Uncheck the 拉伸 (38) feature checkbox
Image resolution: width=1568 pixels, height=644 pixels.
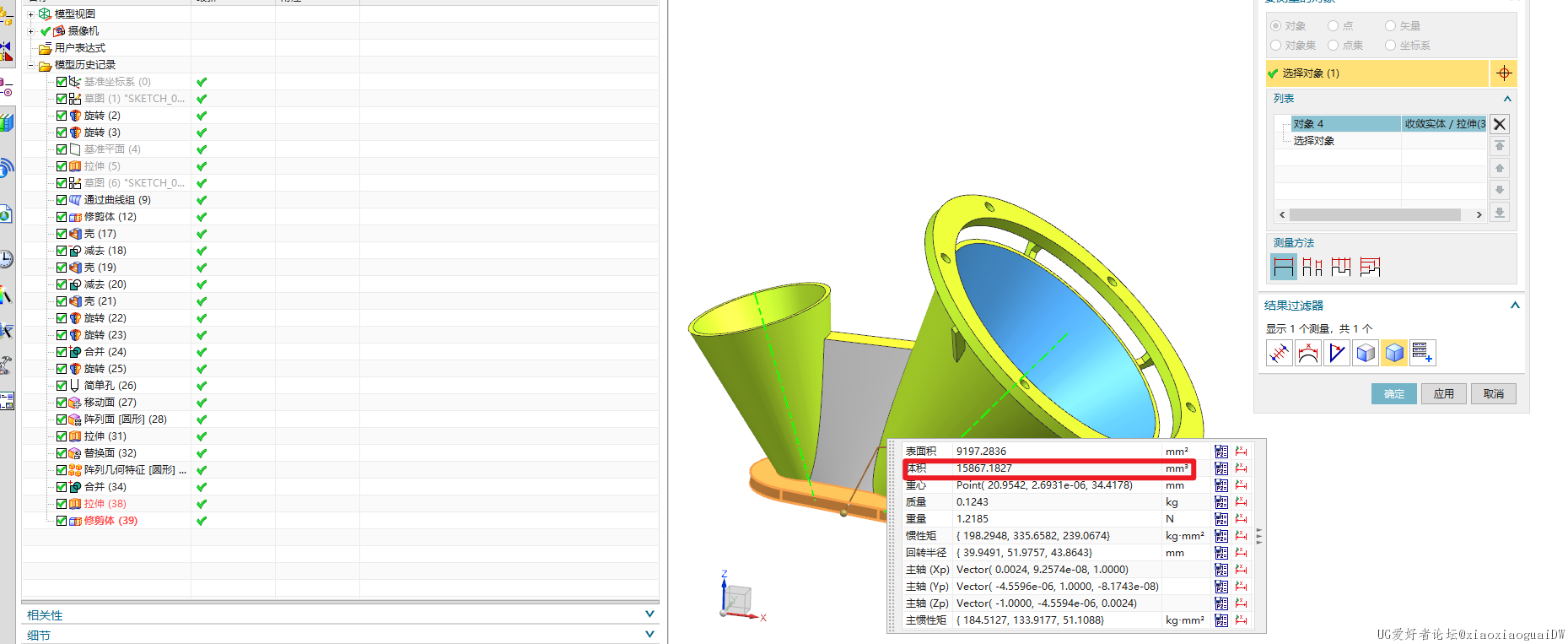62,504
